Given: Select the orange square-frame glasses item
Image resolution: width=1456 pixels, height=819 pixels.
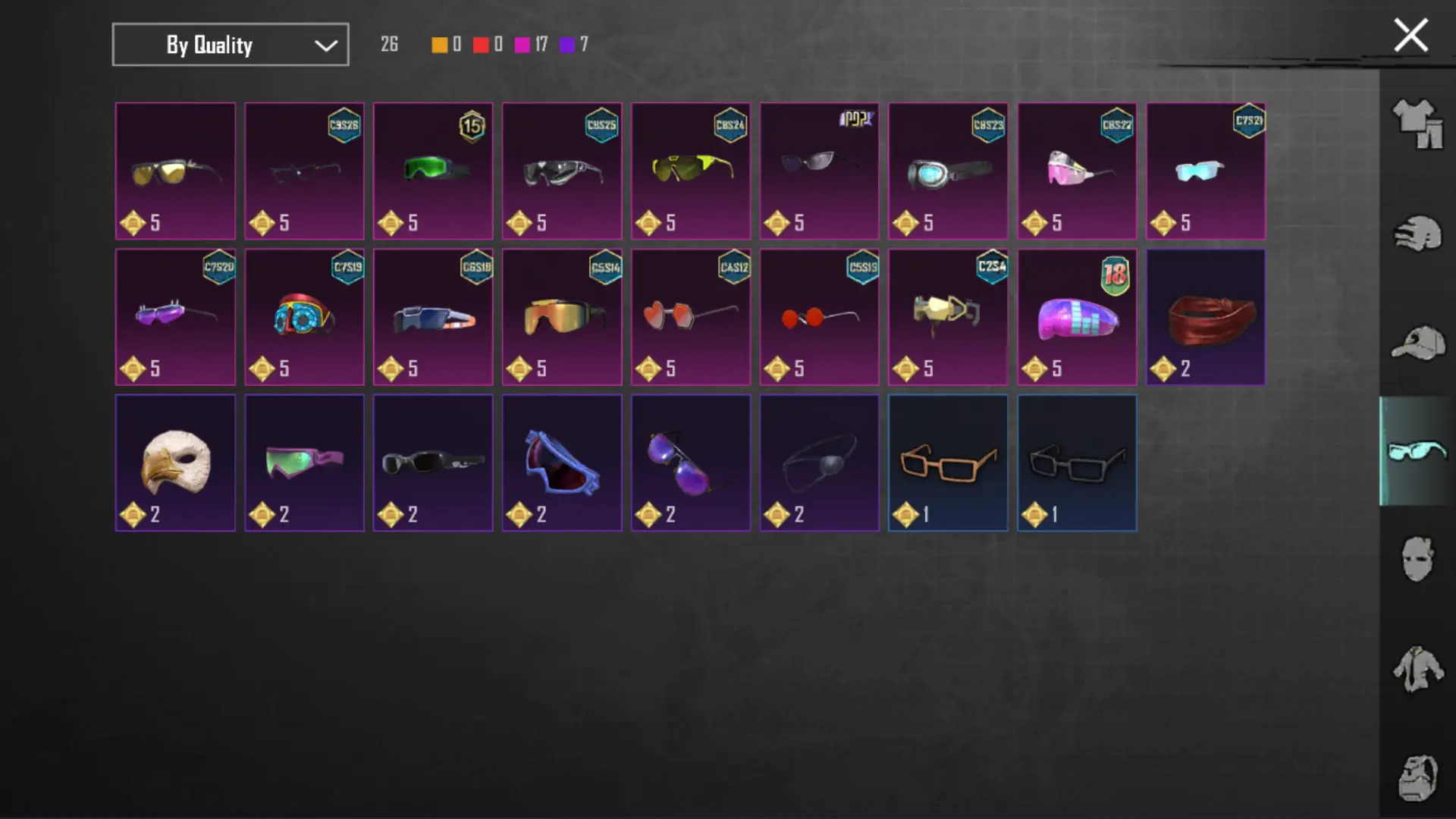Looking at the screenshot, I should pos(948,463).
